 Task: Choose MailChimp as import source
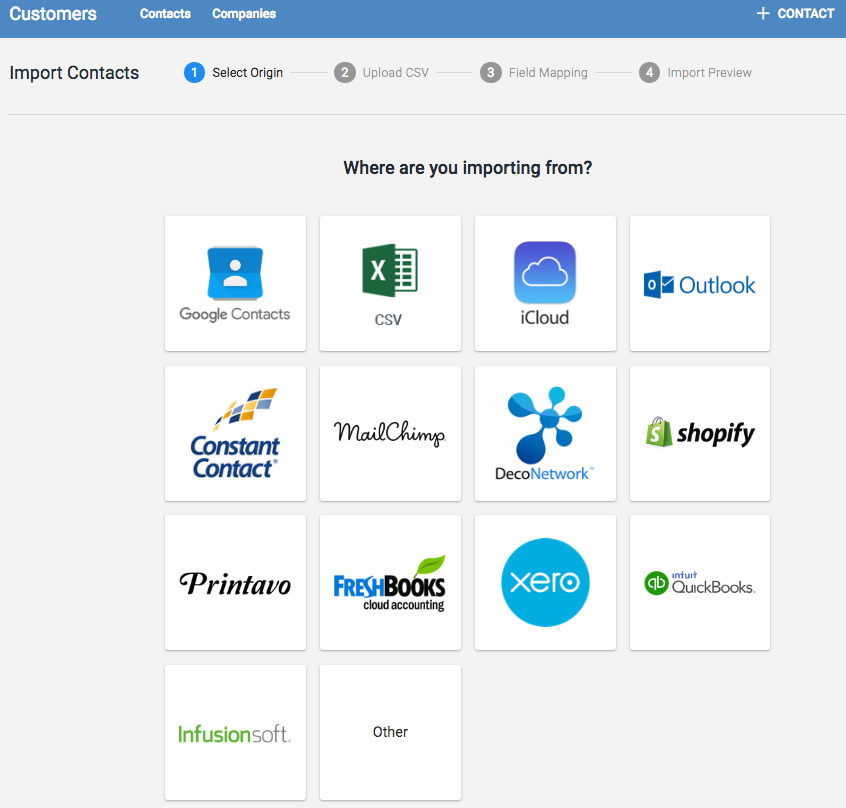coord(390,433)
